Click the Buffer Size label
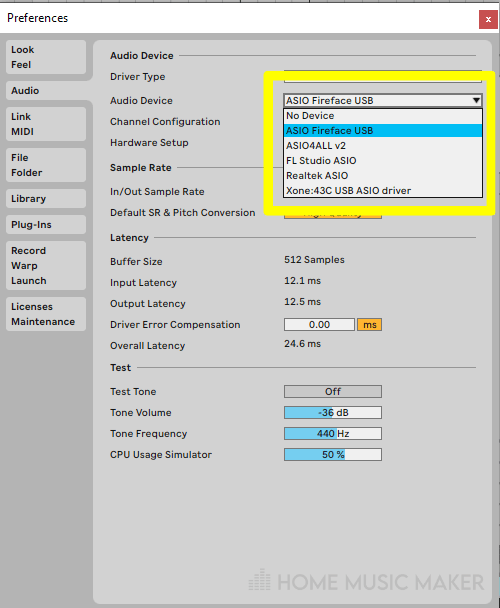The width and height of the screenshot is (500, 608). click(x=136, y=261)
